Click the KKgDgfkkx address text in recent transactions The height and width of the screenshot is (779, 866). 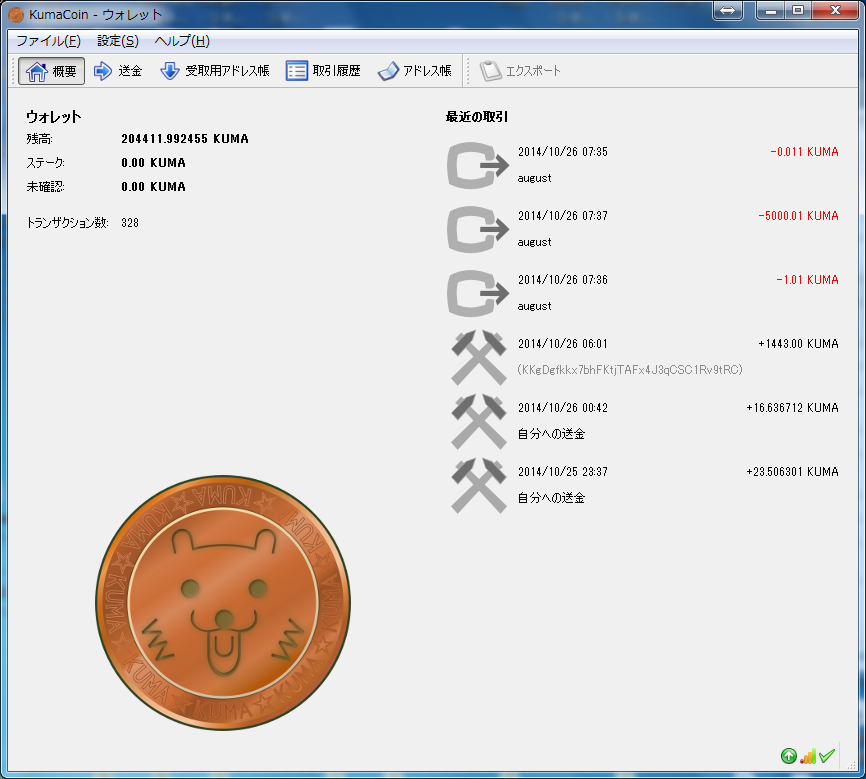630,370
